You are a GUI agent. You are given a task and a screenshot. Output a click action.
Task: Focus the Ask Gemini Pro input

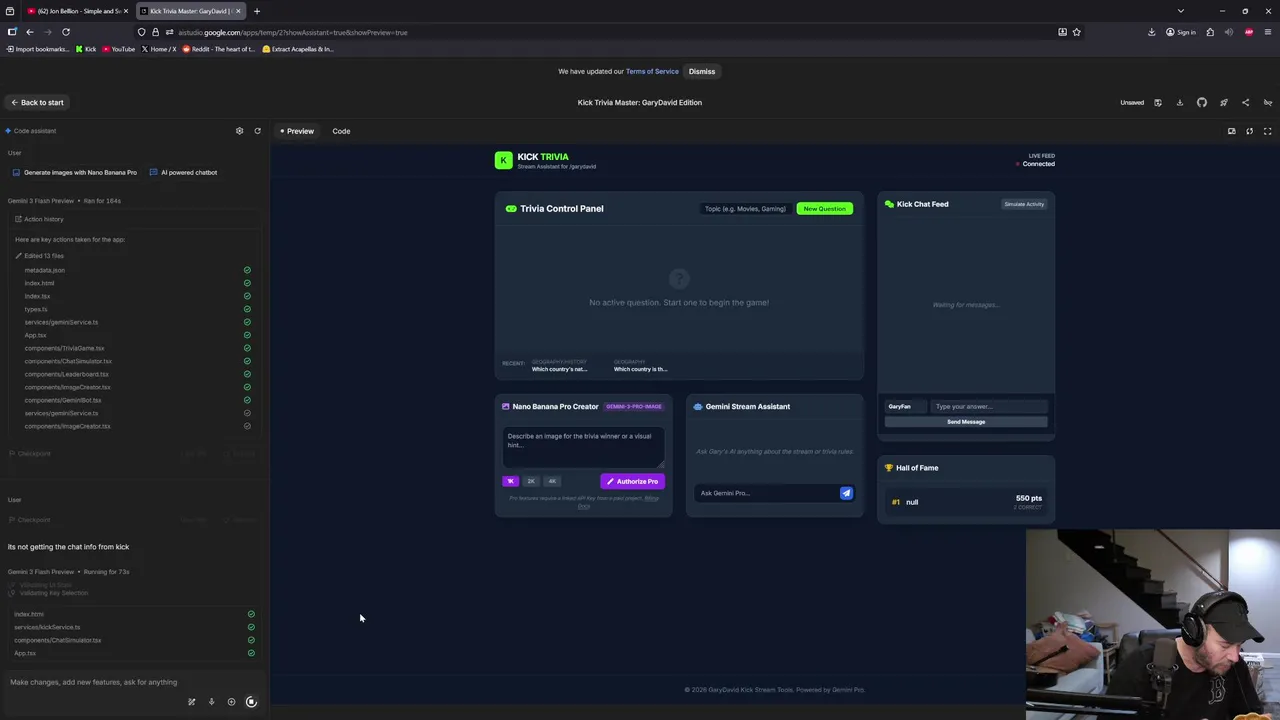pos(766,493)
